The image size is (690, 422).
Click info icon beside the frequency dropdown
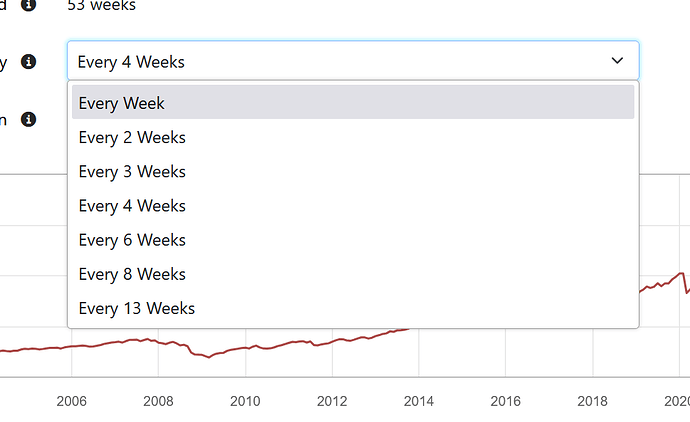pos(29,62)
